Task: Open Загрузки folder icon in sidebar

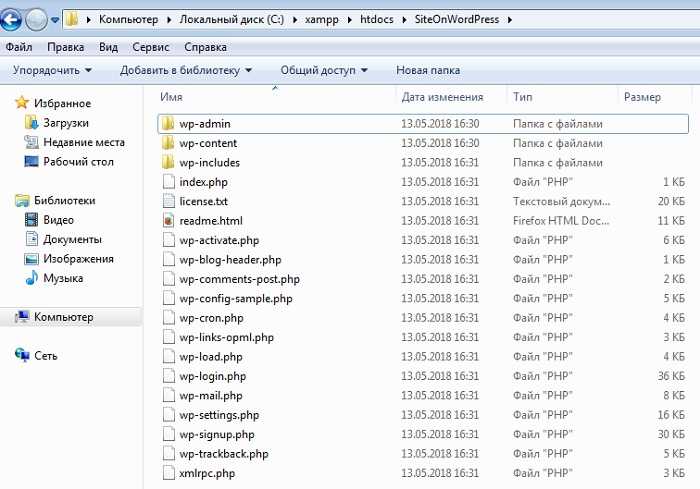Action: (31, 123)
